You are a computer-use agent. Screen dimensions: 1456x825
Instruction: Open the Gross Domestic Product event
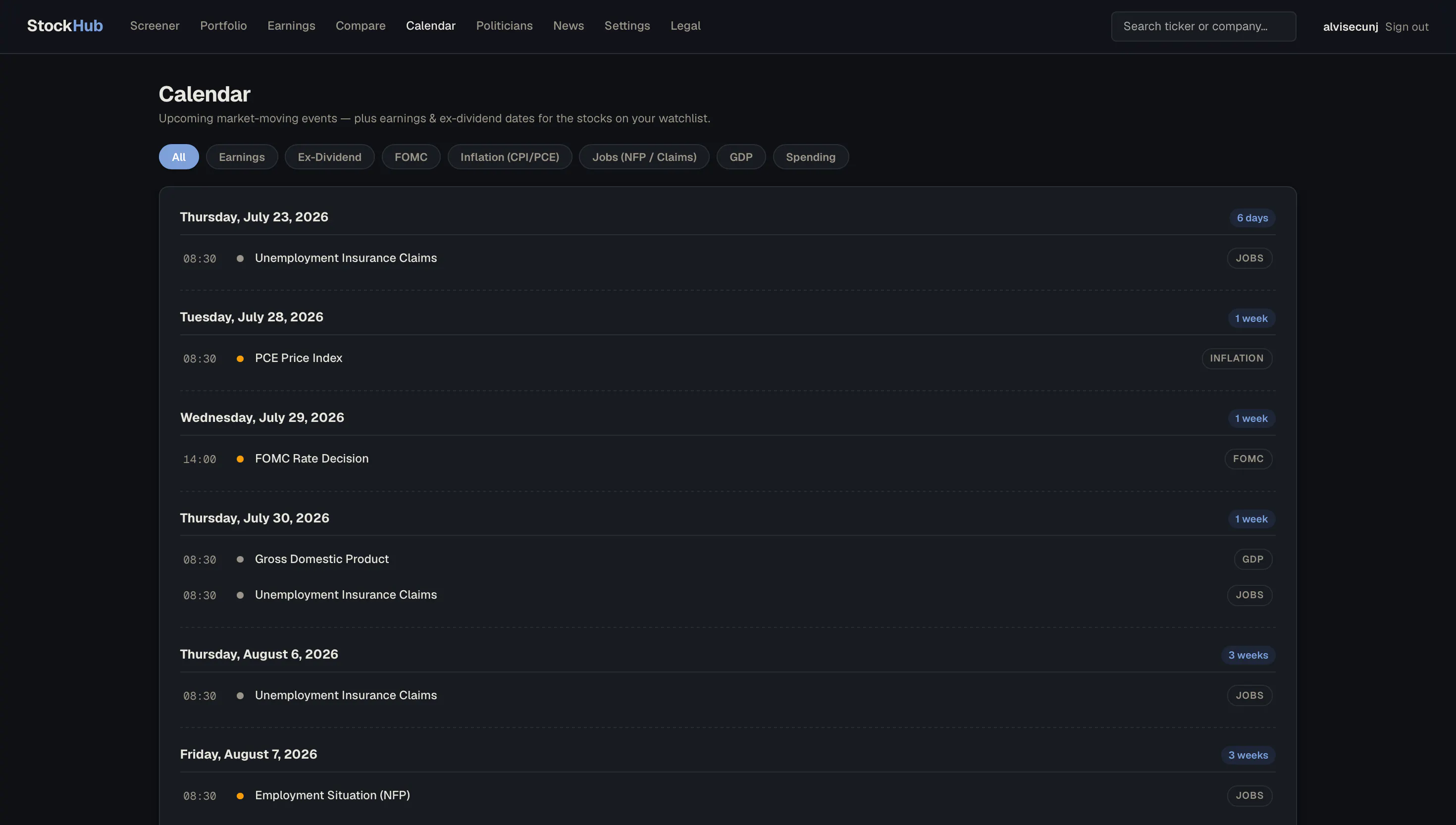(322, 559)
